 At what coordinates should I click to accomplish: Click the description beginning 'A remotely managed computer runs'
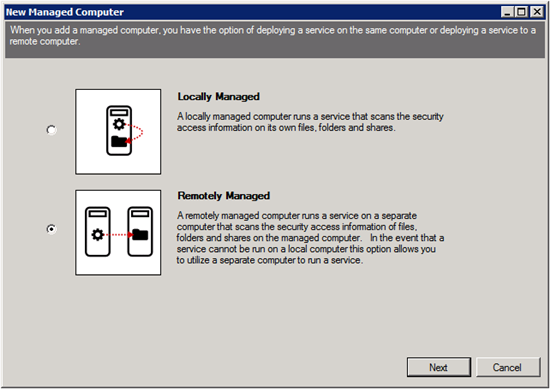[310, 238]
